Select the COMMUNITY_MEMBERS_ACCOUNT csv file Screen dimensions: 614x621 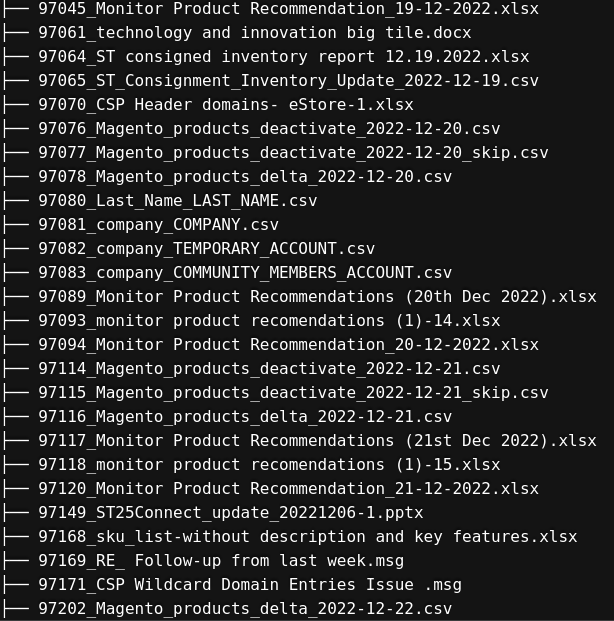(x=245, y=272)
